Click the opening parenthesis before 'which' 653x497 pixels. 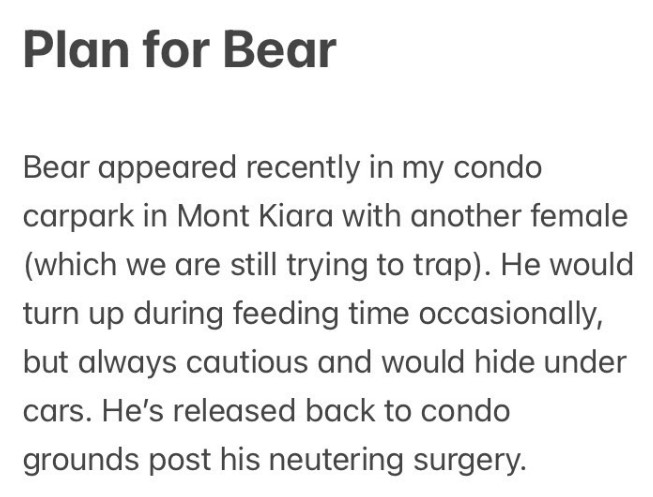pyautogui.click(x=27, y=265)
